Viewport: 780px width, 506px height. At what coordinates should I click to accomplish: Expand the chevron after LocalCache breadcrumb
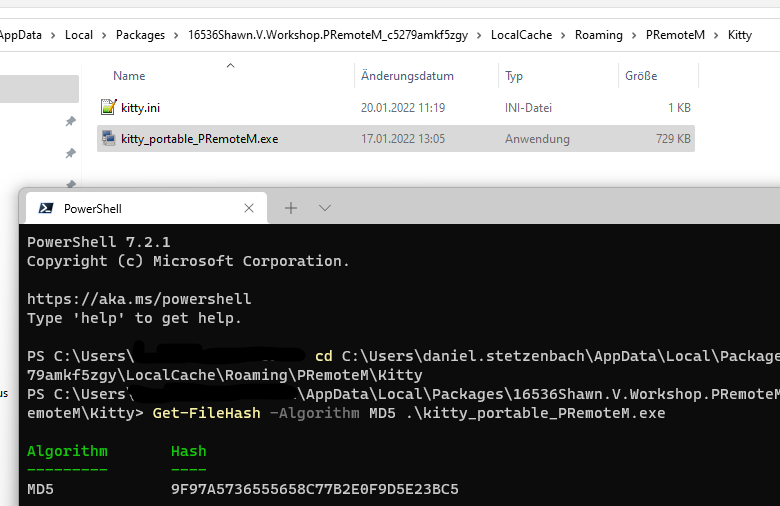(563, 35)
